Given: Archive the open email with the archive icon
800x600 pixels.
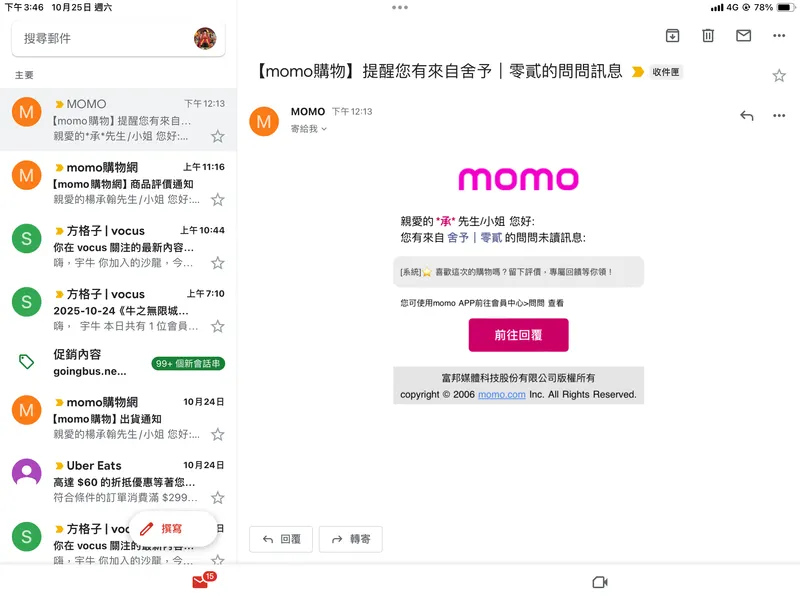Looking at the screenshot, I should [x=672, y=36].
